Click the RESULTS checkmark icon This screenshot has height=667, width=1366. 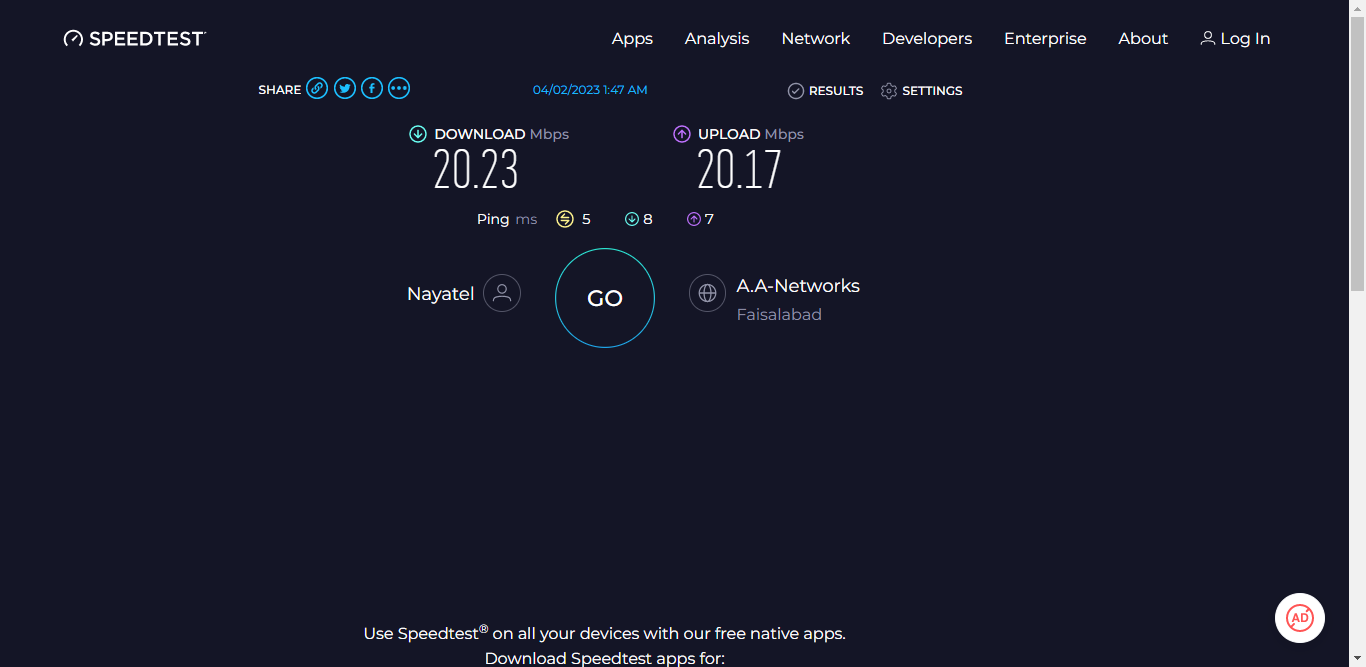(796, 91)
